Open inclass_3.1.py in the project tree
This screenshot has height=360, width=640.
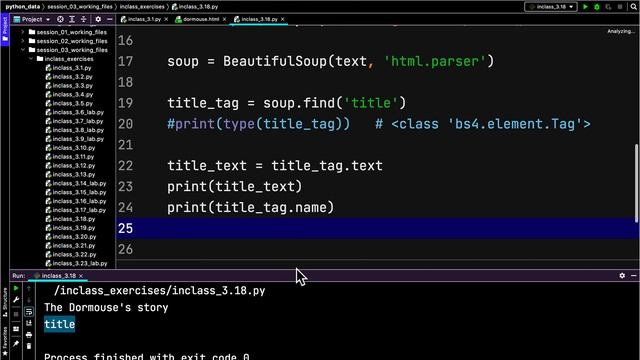pos(69,68)
